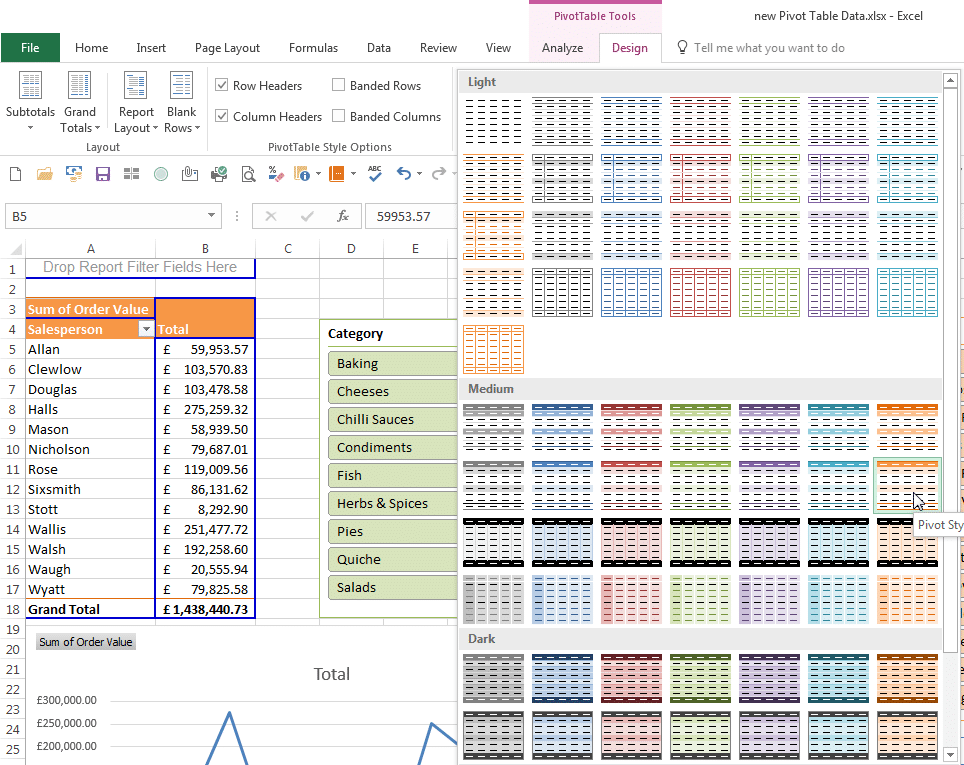Run the ABC spelling check

pyautogui.click(x=375, y=173)
